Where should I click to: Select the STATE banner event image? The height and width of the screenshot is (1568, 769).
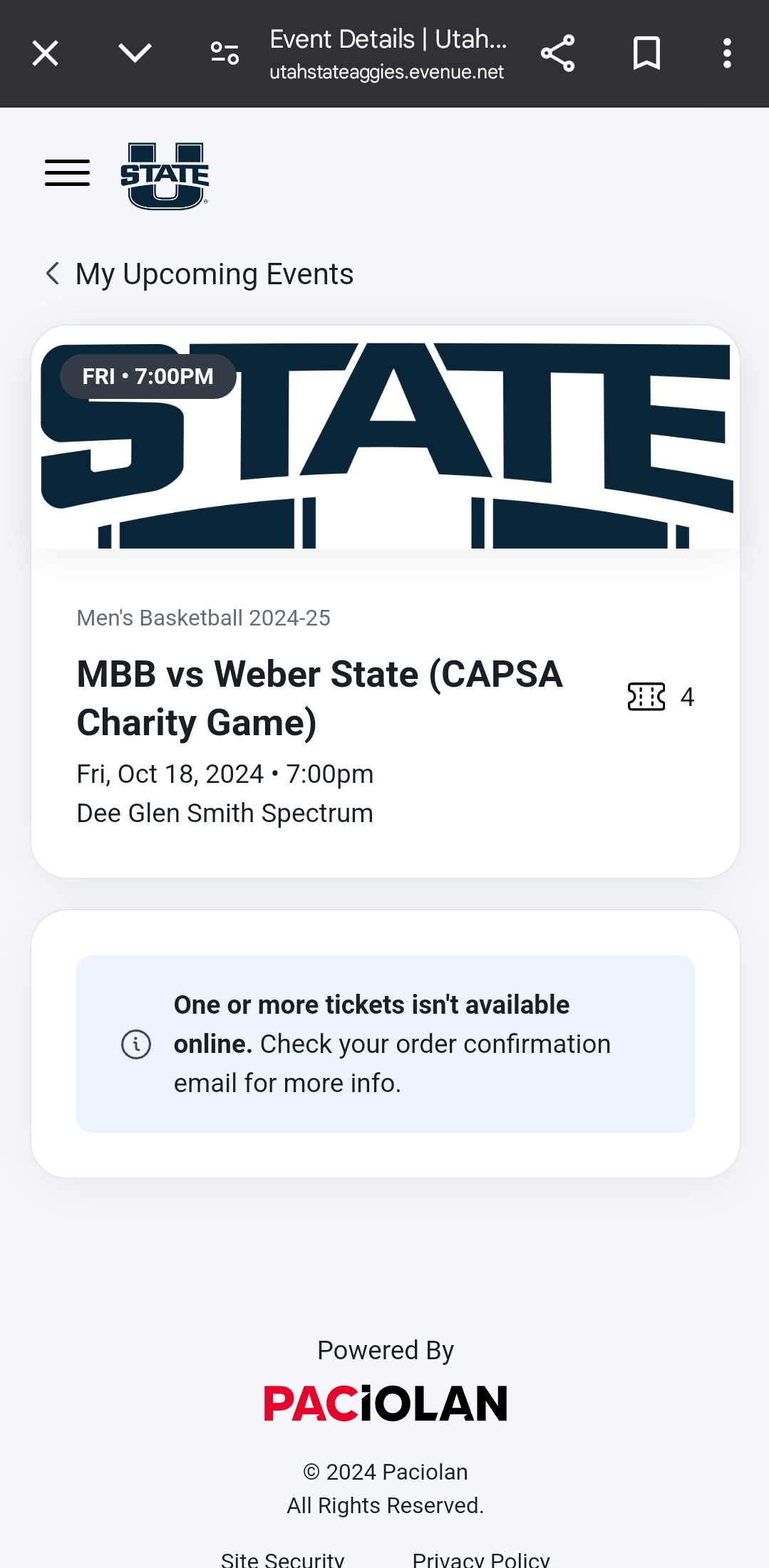(x=386, y=437)
